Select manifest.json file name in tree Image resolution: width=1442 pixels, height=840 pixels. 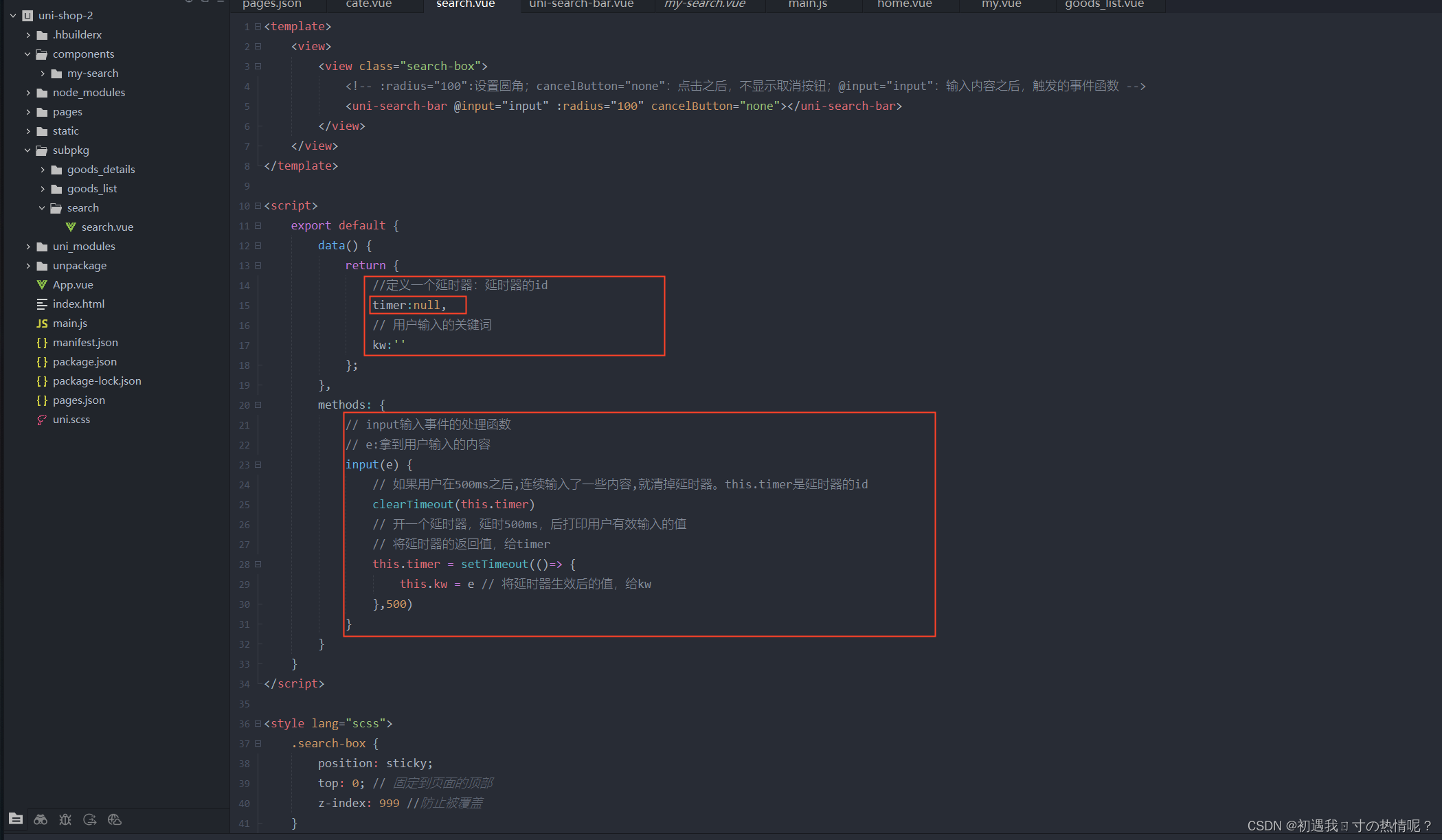[85, 342]
